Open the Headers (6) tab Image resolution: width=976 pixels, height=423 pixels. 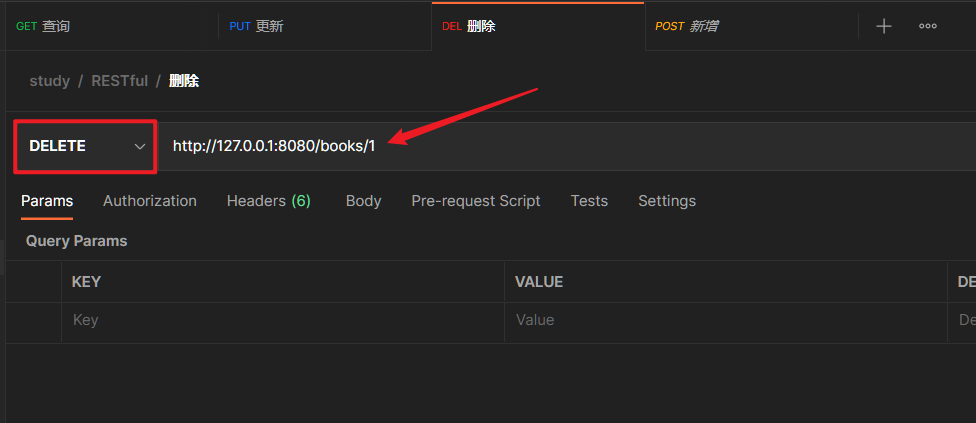coord(269,201)
